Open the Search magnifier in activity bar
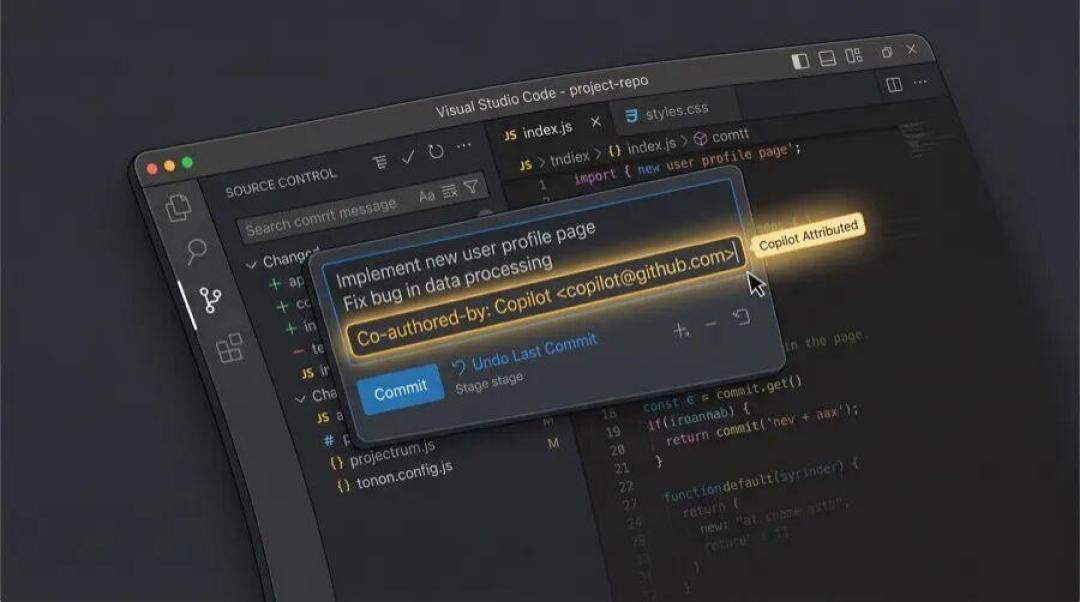 (x=196, y=251)
